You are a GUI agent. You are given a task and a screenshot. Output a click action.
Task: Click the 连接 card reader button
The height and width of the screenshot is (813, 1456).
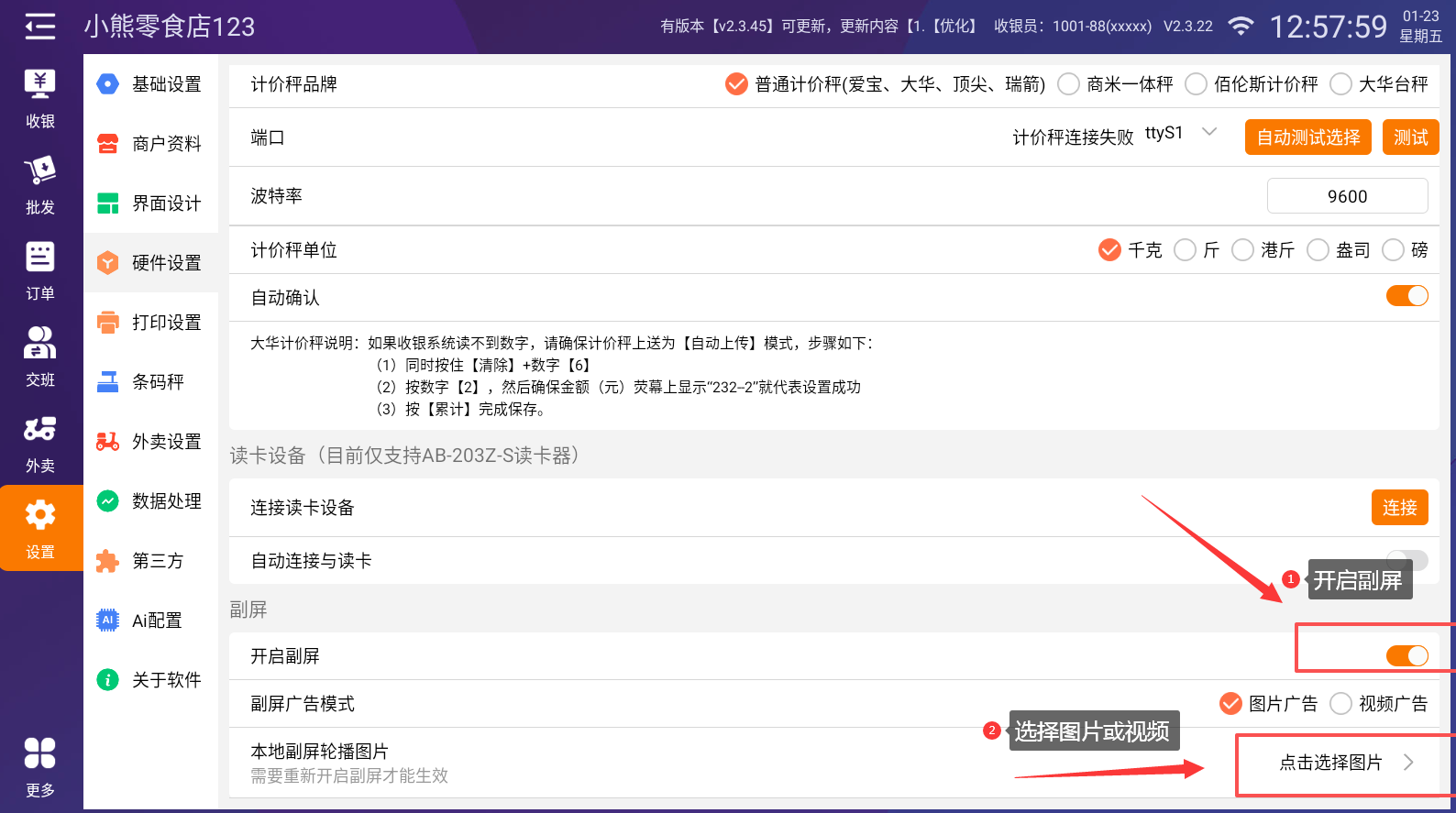[x=1399, y=508]
